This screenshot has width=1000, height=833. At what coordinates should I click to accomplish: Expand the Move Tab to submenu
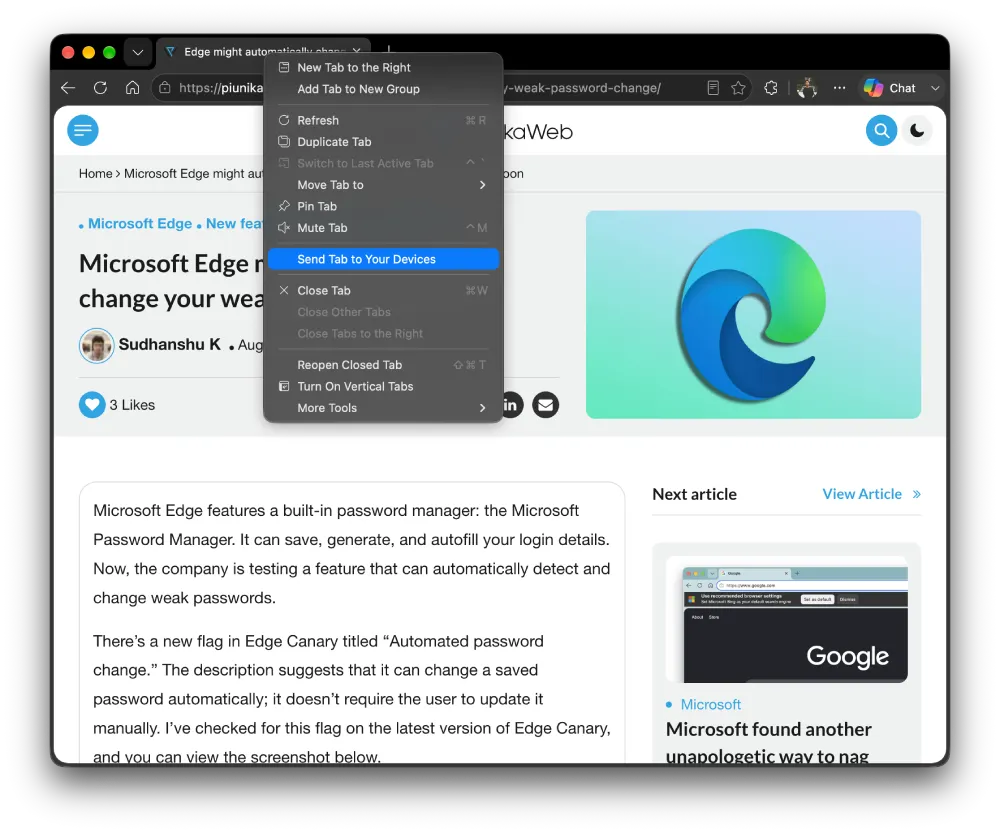coord(383,185)
